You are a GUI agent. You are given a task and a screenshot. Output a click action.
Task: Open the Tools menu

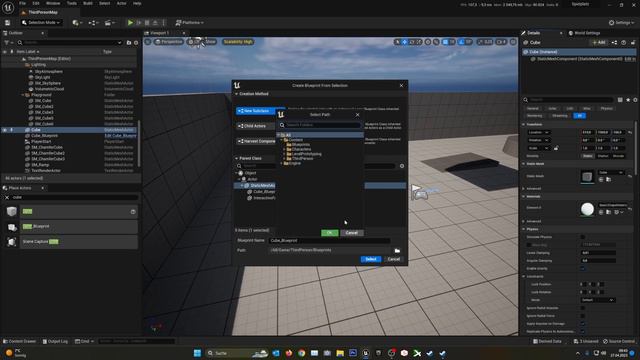(x=72, y=3)
